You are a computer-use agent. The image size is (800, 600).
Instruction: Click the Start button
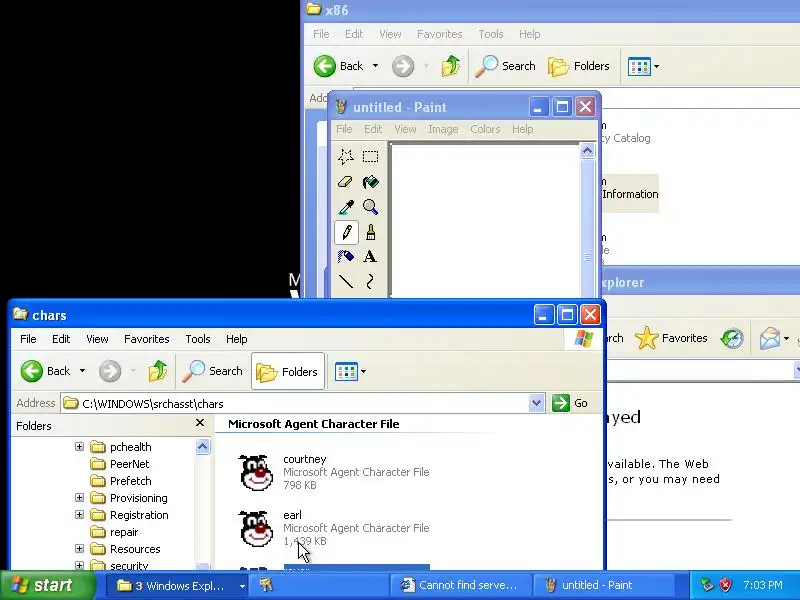(x=47, y=585)
